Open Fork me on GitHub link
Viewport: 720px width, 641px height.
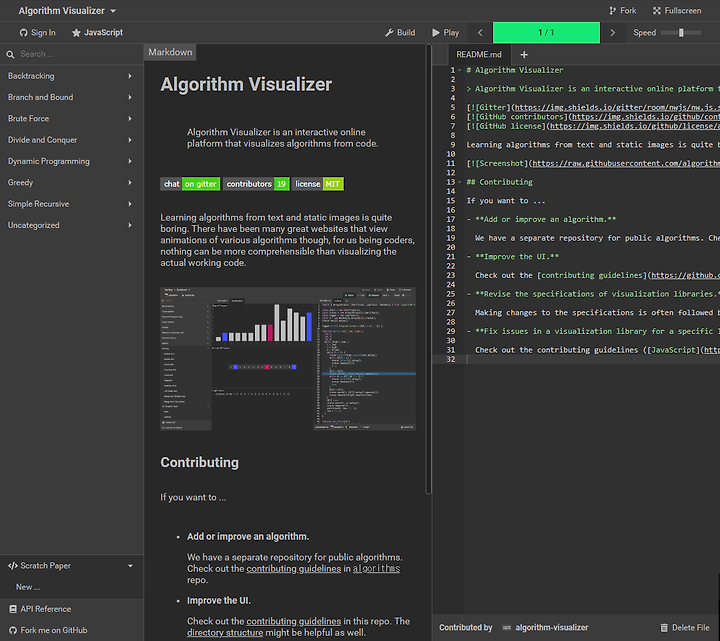click(72, 630)
